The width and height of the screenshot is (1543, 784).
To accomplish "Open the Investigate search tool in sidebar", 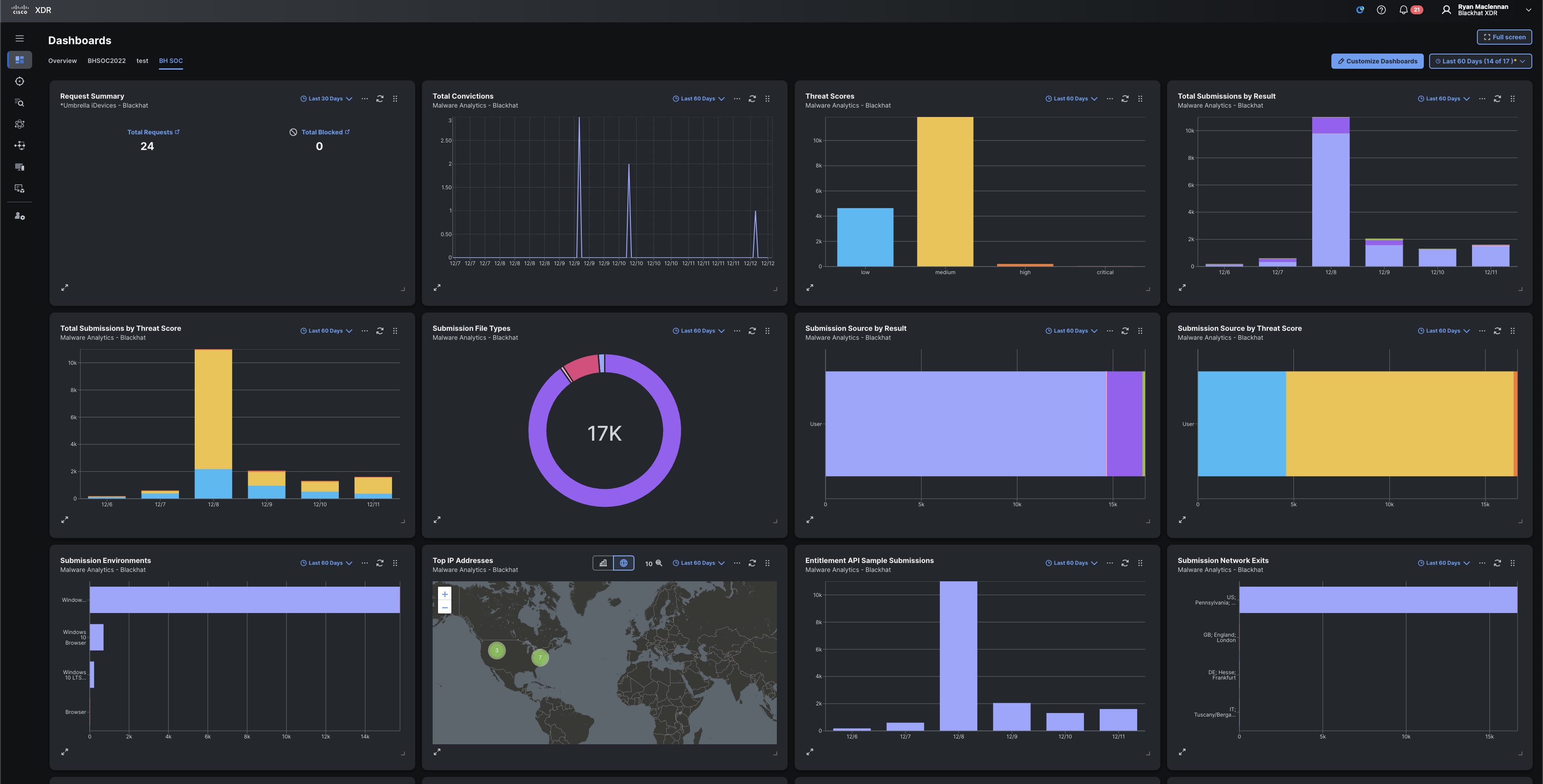I will [x=19, y=102].
